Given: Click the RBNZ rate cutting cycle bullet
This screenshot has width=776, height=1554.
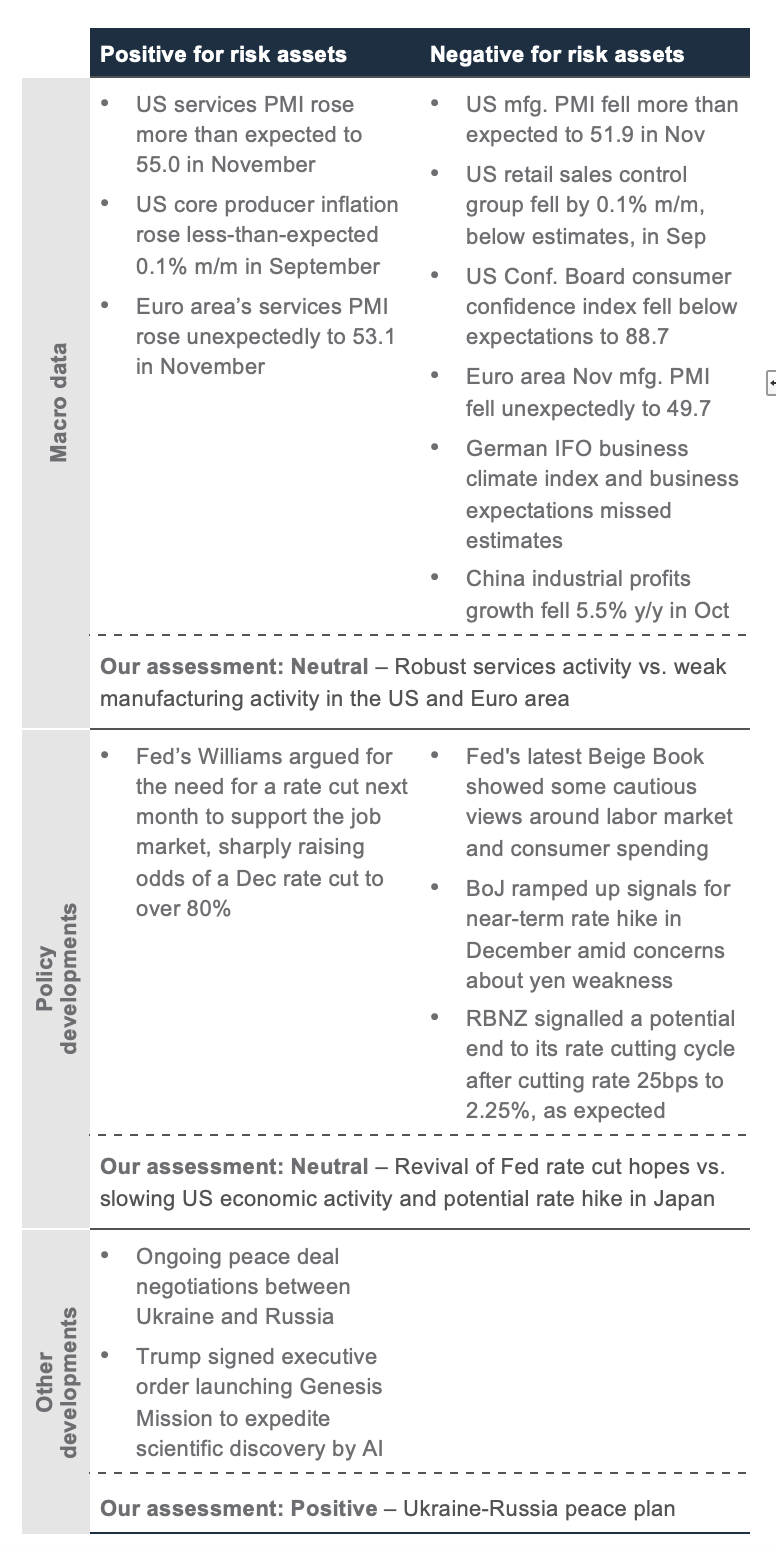Looking at the screenshot, I should (x=599, y=1064).
